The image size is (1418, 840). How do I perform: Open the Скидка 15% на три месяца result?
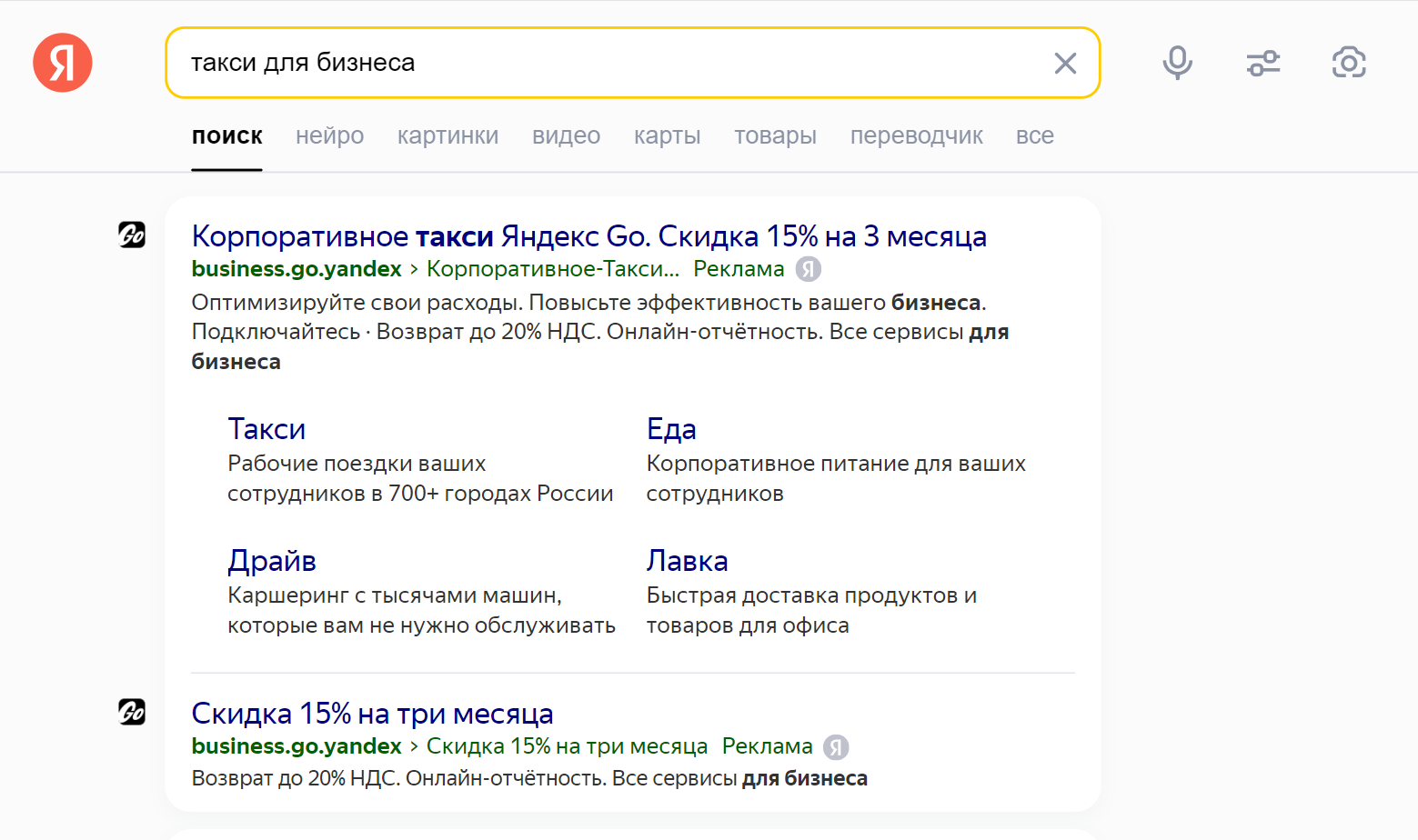[371, 713]
